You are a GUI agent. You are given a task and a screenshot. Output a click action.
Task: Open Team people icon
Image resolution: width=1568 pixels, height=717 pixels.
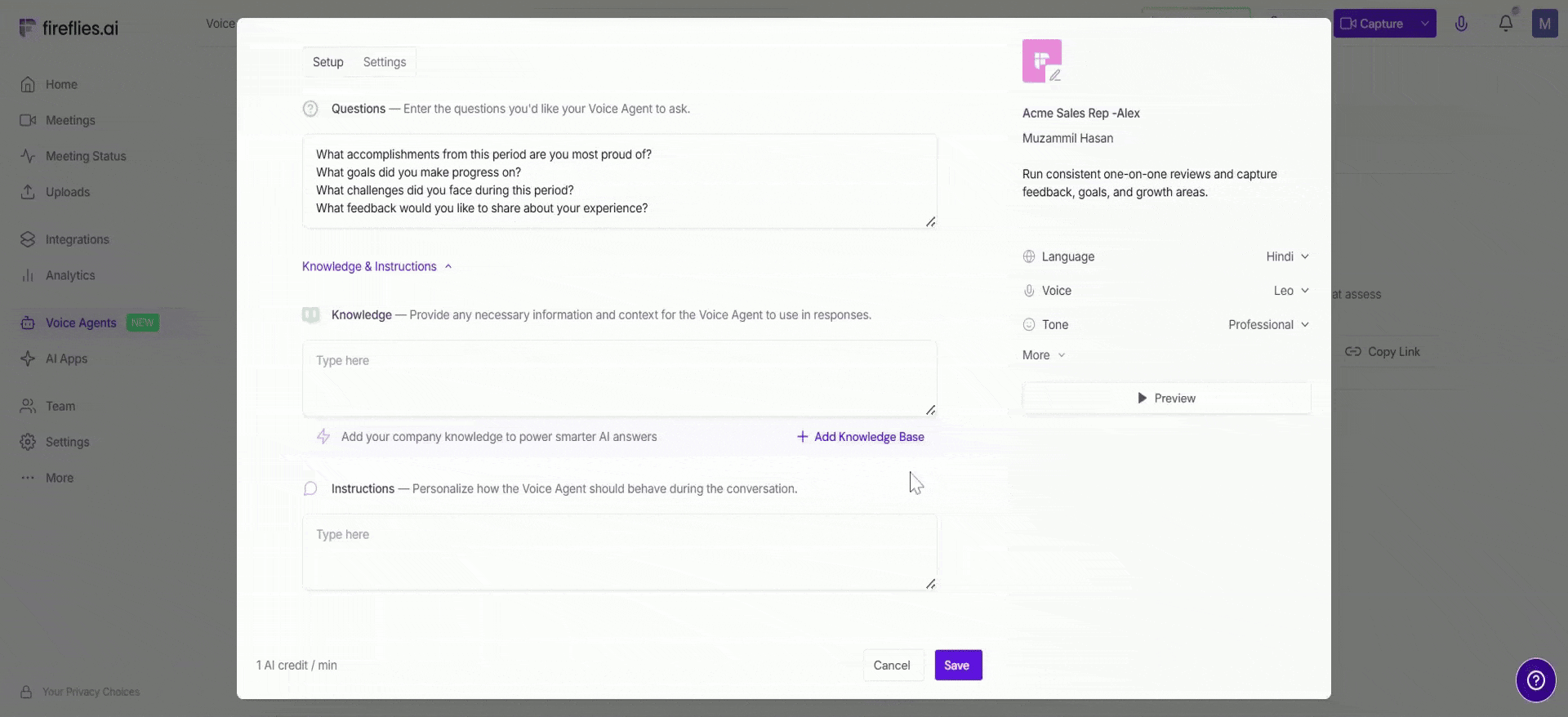(x=28, y=406)
